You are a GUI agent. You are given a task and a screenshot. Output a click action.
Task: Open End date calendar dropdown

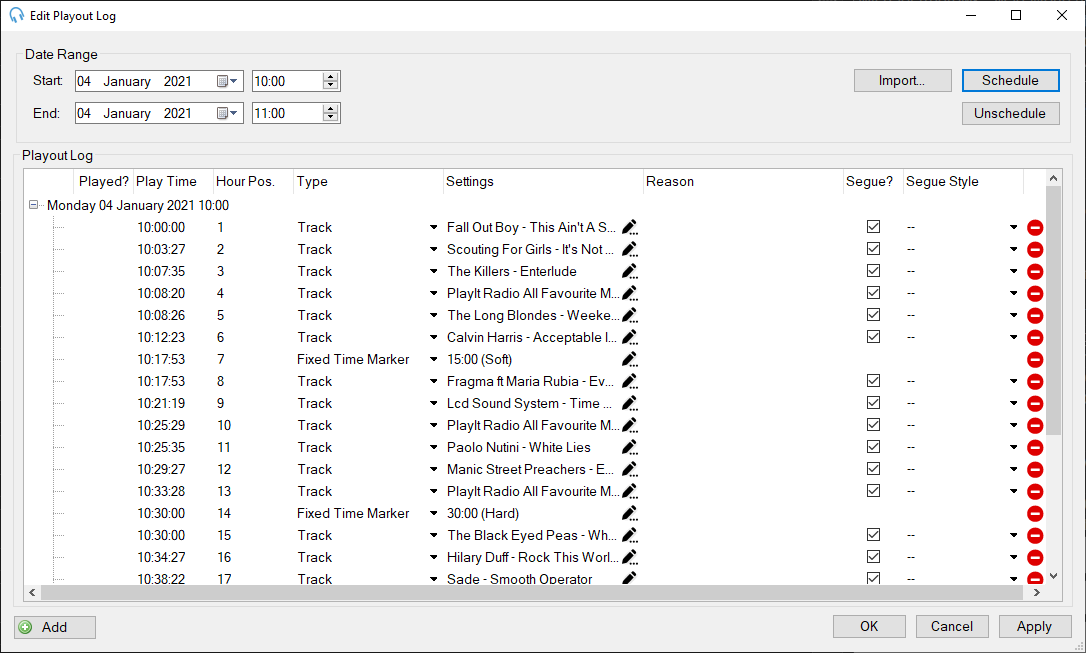pos(227,113)
